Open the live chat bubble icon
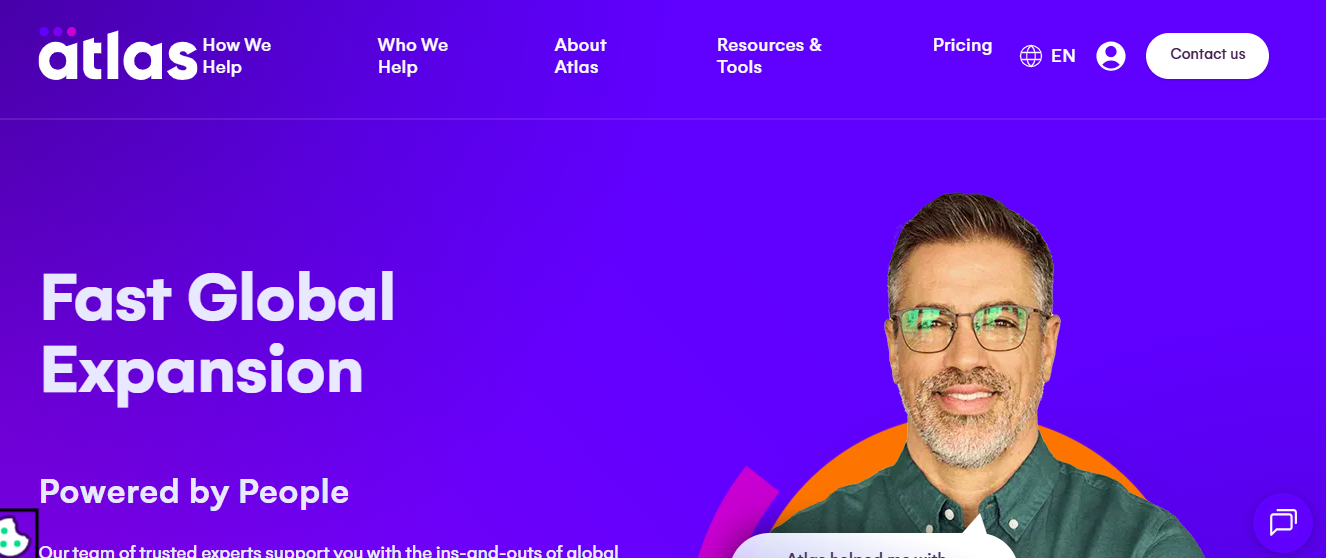Viewport: 1326px width, 558px height. [1283, 523]
